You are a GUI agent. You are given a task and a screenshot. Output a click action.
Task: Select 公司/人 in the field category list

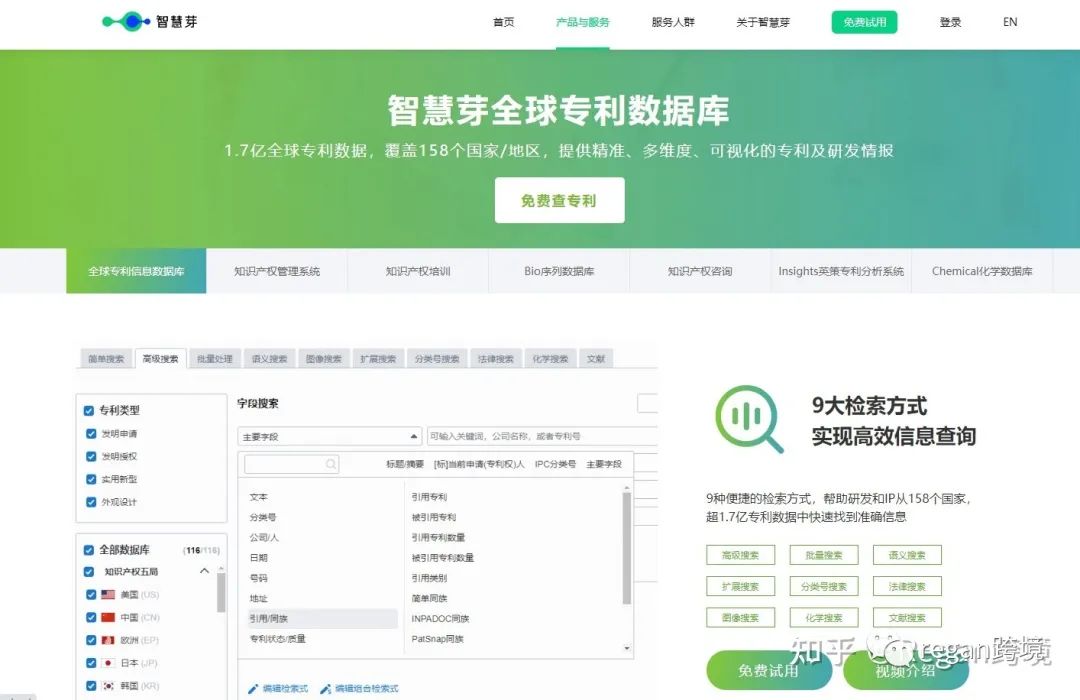coord(264,537)
